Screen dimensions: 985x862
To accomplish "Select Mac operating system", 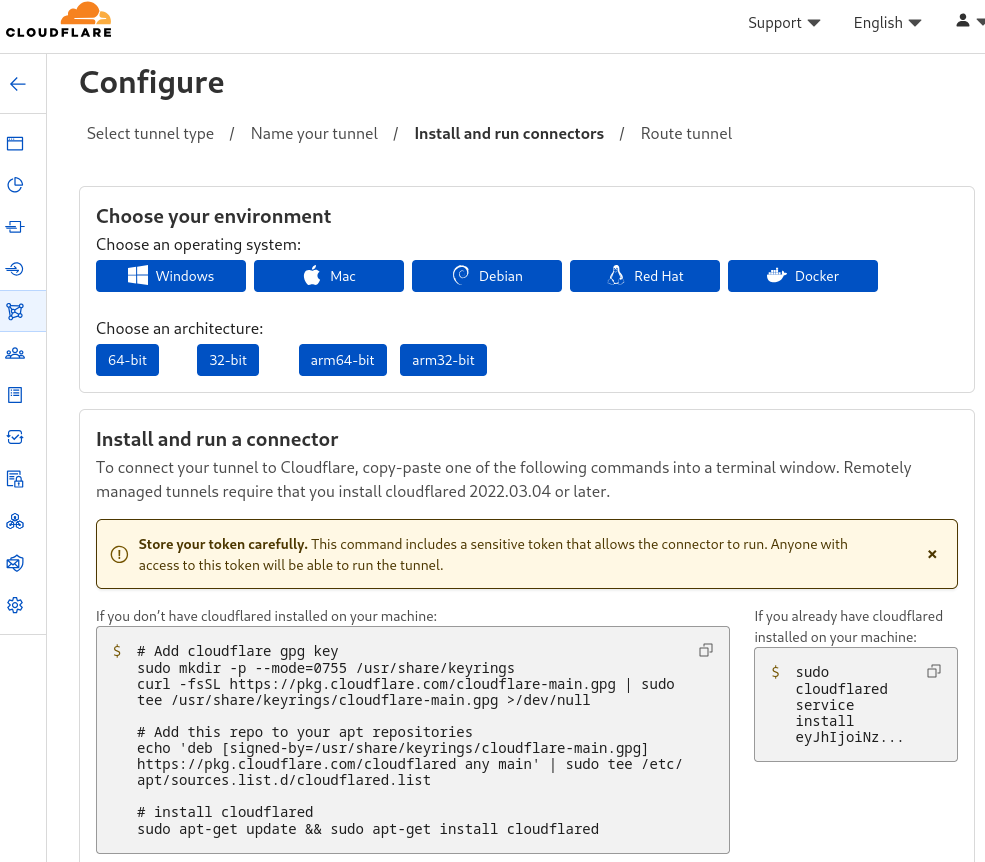I will tap(329, 276).
